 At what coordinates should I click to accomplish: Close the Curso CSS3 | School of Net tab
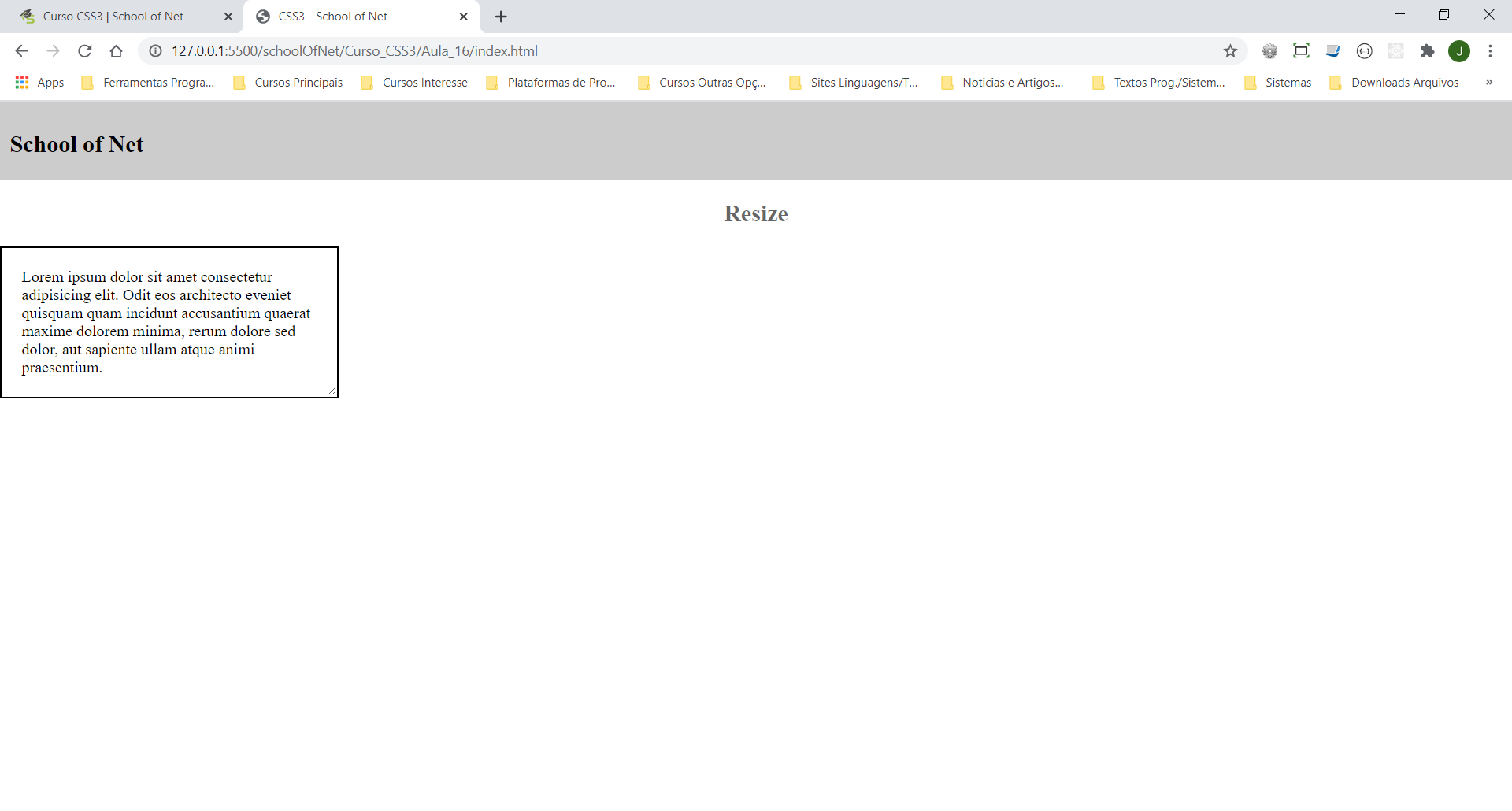tap(228, 17)
